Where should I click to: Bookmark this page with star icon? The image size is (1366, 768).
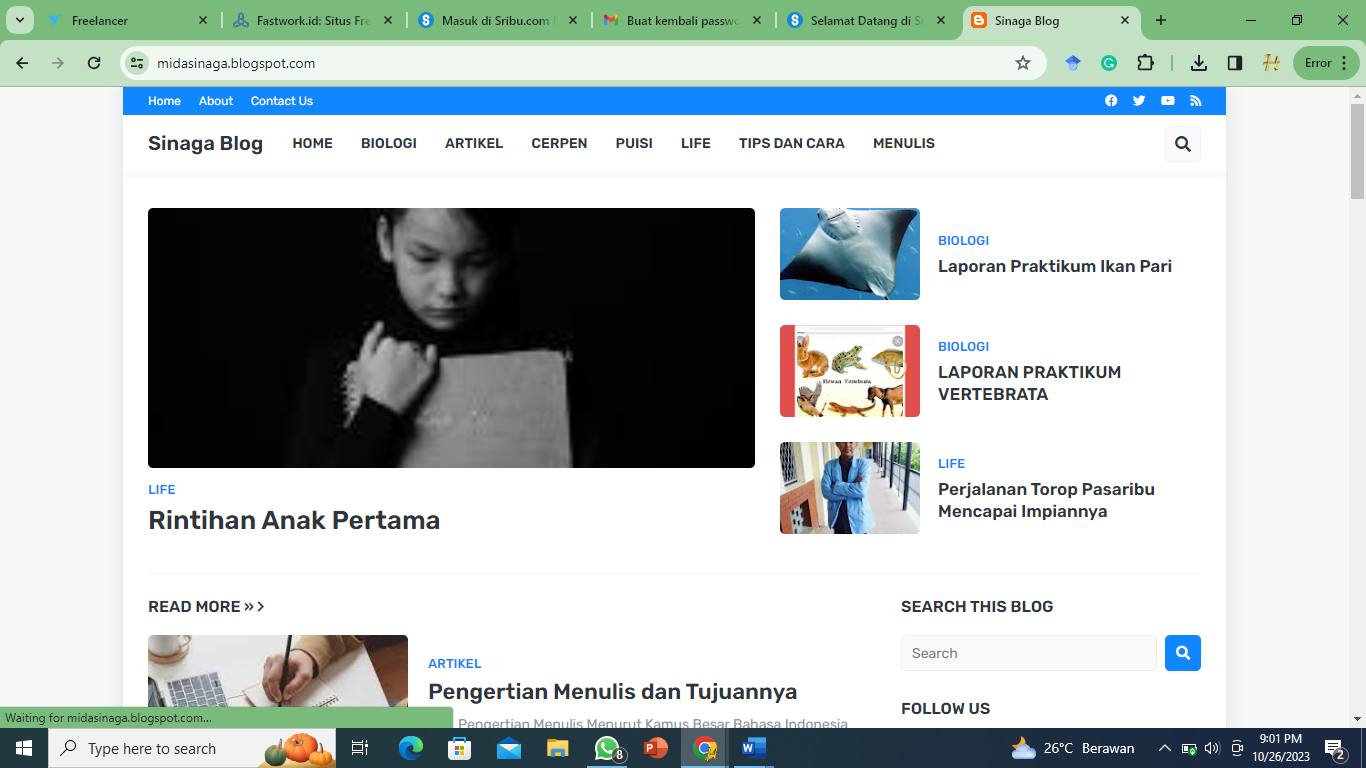pyautogui.click(x=1023, y=63)
